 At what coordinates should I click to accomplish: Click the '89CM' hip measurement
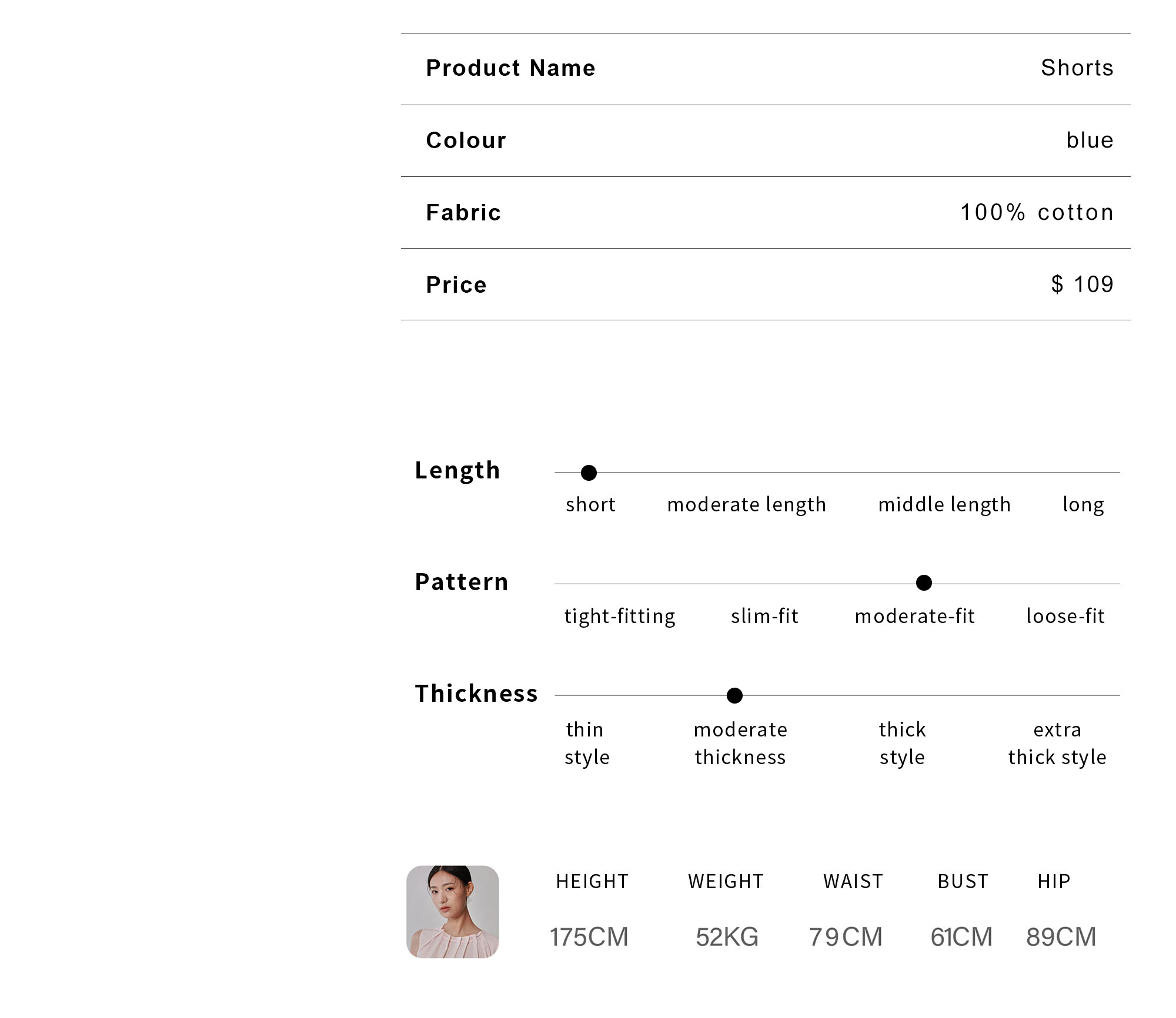(x=1061, y=937)
